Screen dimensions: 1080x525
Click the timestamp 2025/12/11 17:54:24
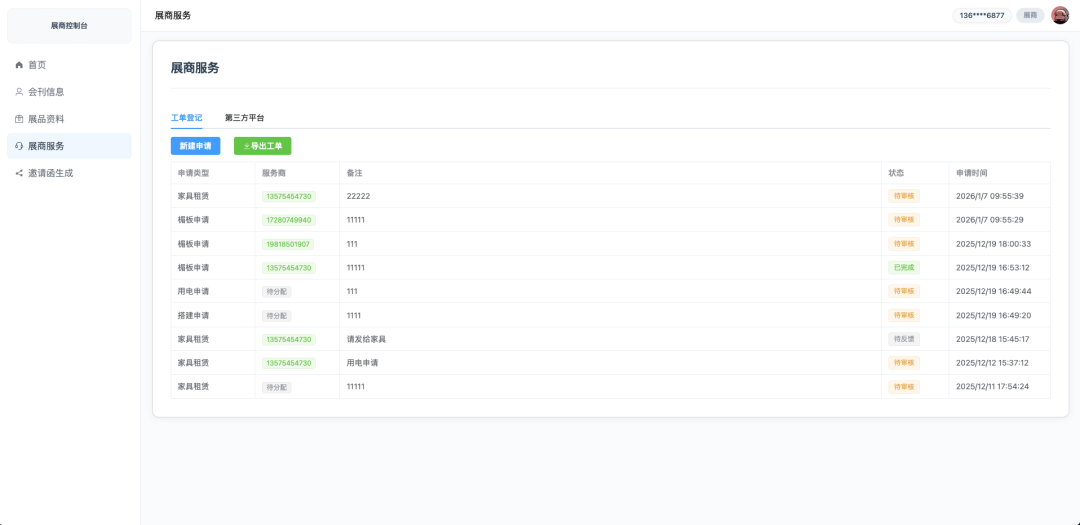click(x=993, y=387)
